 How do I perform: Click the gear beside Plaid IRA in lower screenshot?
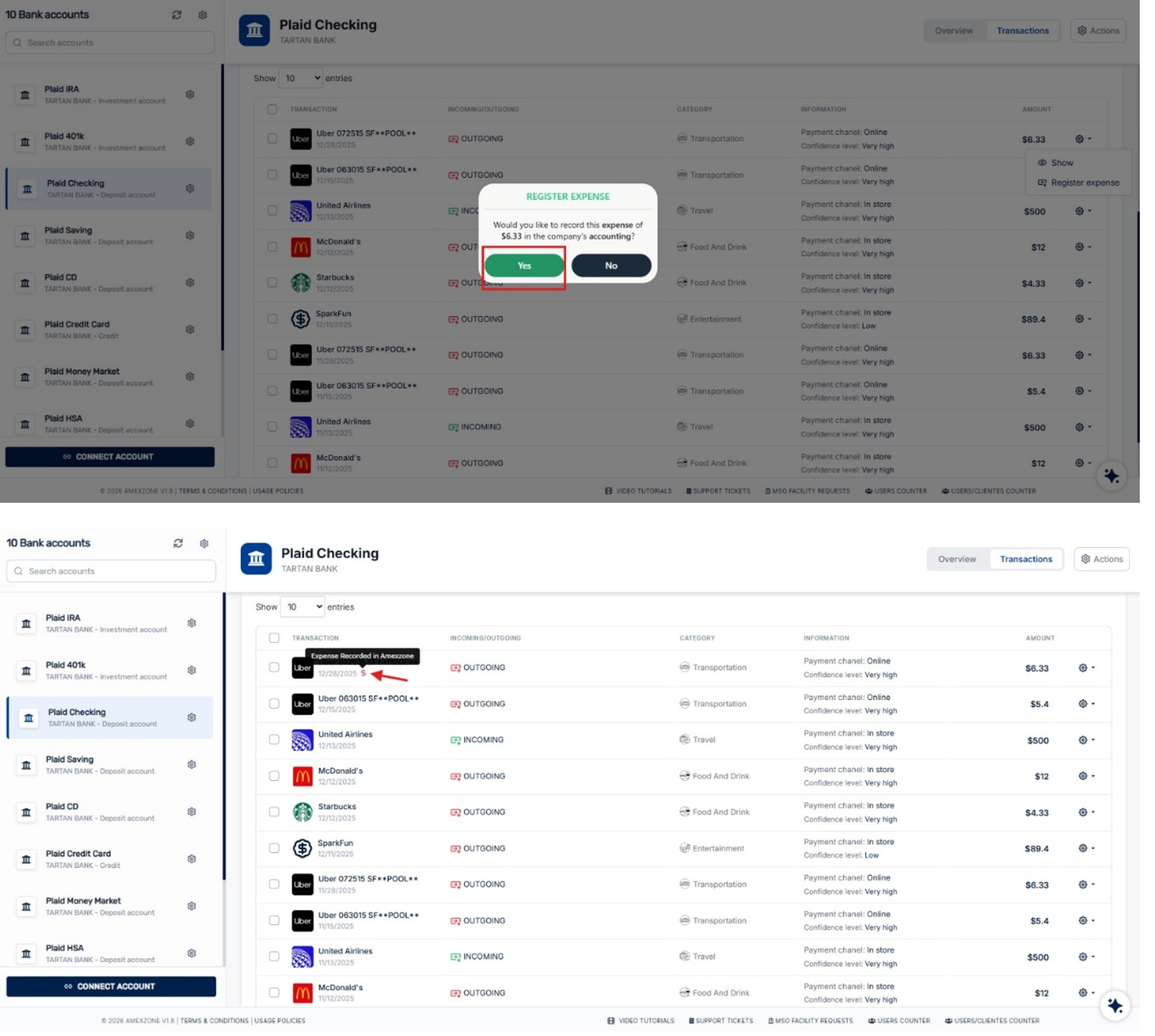tap(191, 623)
